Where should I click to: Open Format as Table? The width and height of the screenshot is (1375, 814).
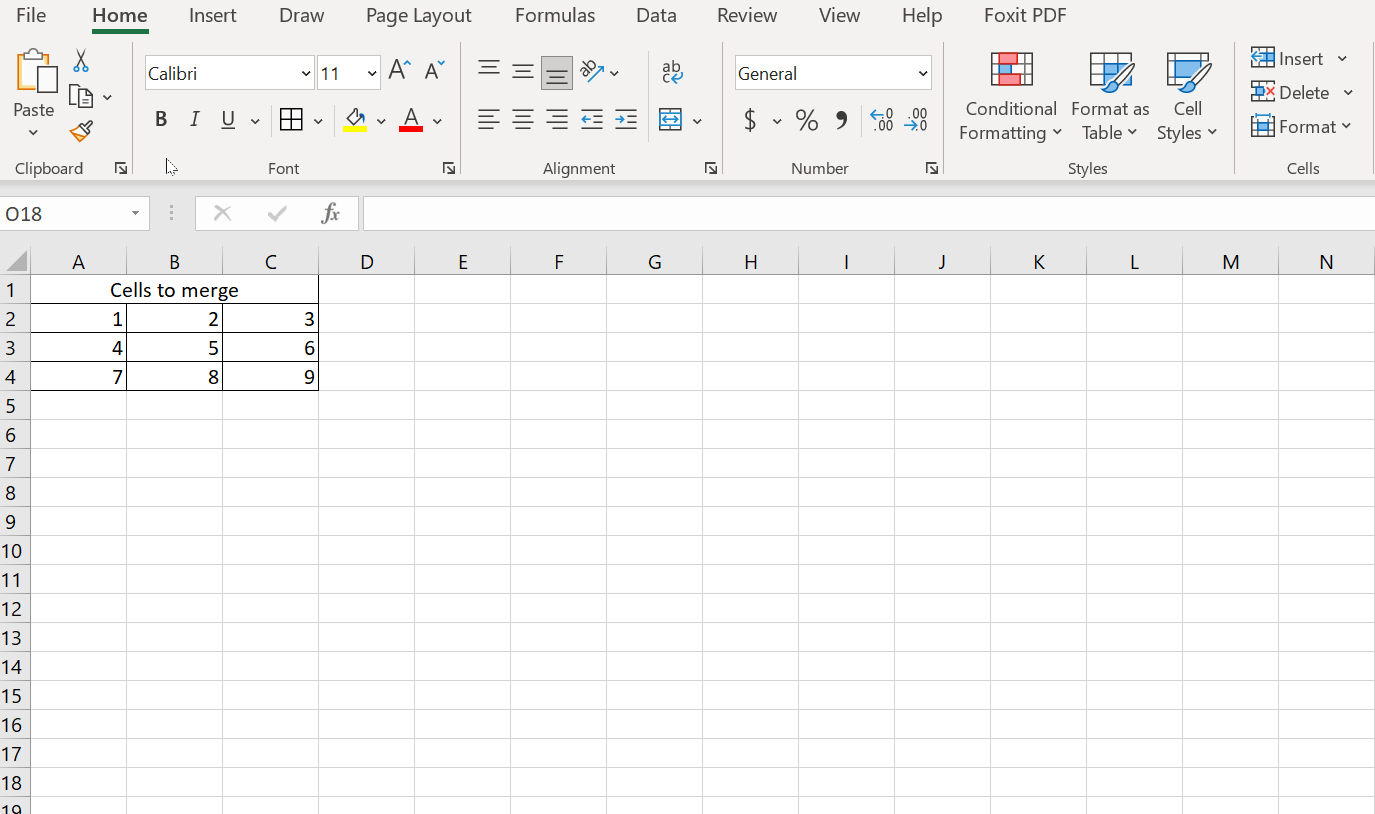[x=1110, y=97]
